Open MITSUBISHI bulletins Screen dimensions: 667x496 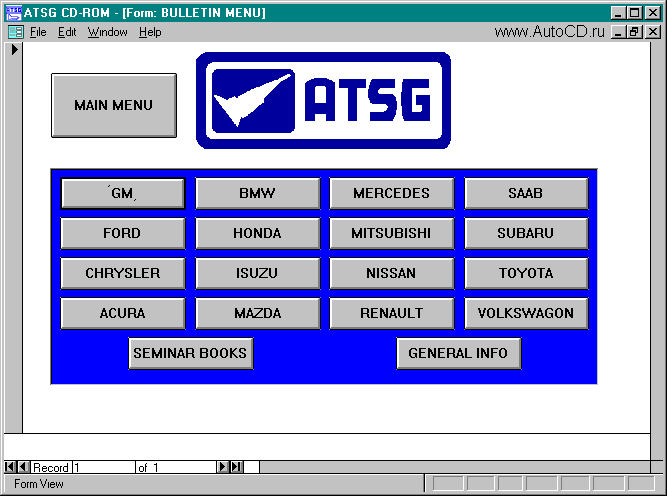coord(392,234)
